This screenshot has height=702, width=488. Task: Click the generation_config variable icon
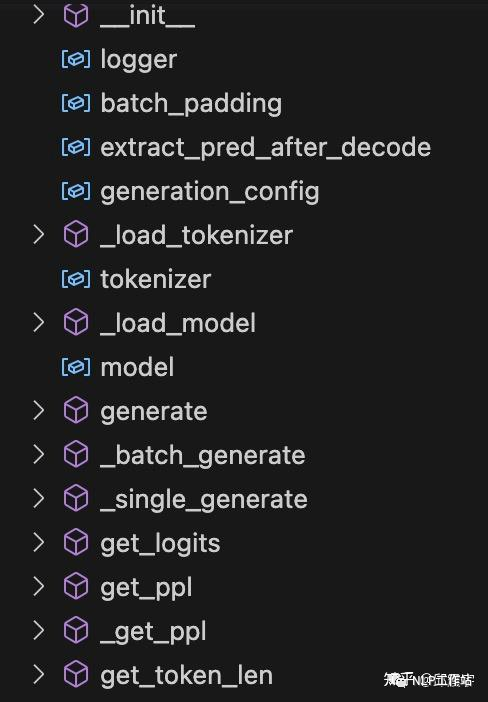coord(76,191)
